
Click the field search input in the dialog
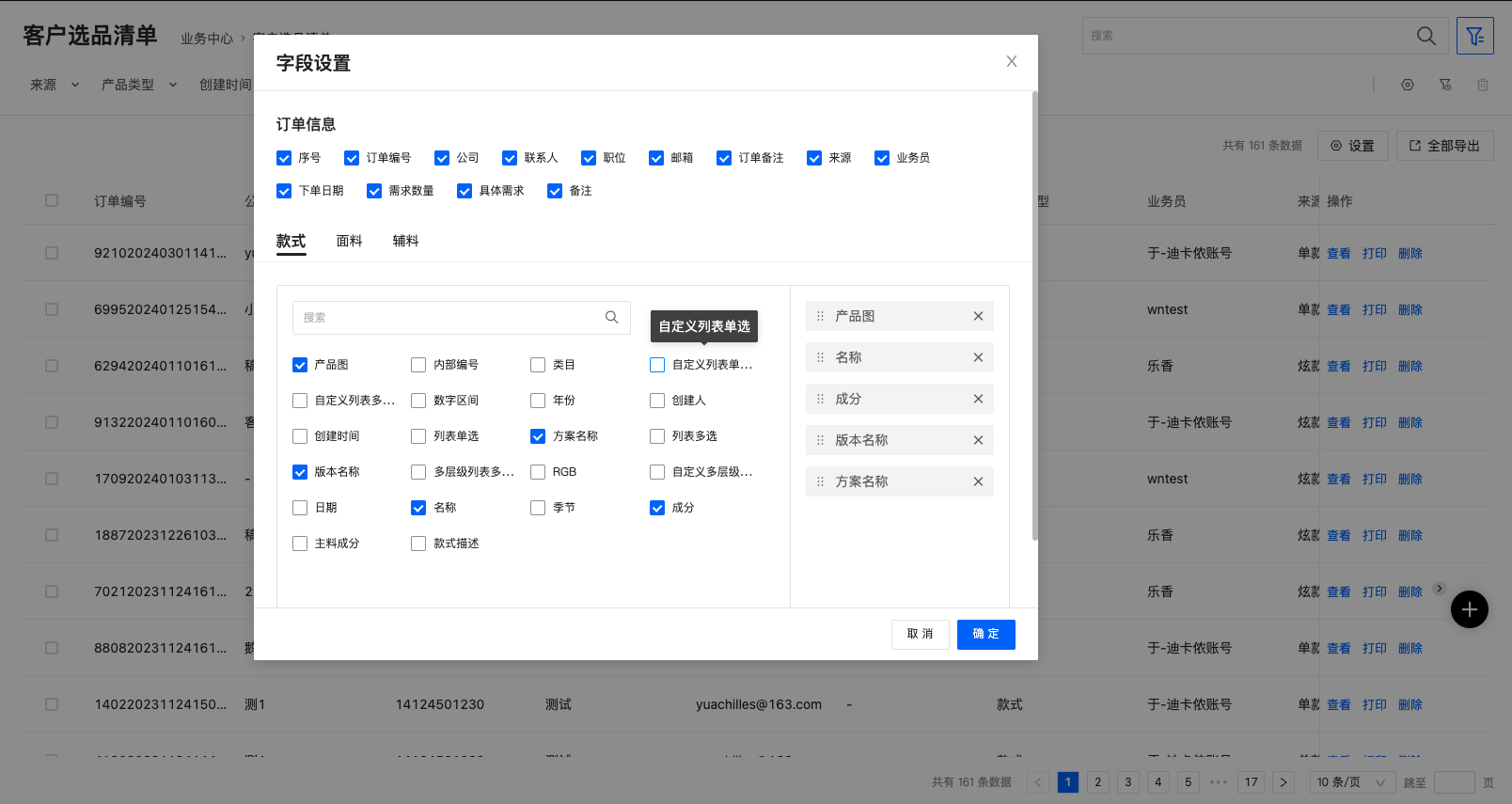(x=447, y=318)
